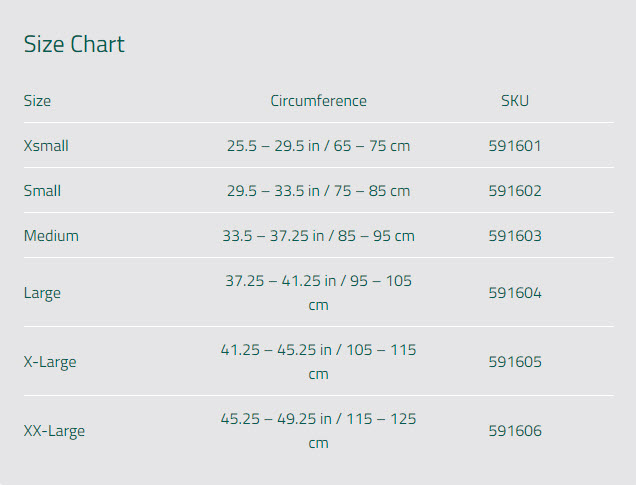
Task: Select the Xsmall size cell
Action: pyautogui.click(x=46, y=146)
